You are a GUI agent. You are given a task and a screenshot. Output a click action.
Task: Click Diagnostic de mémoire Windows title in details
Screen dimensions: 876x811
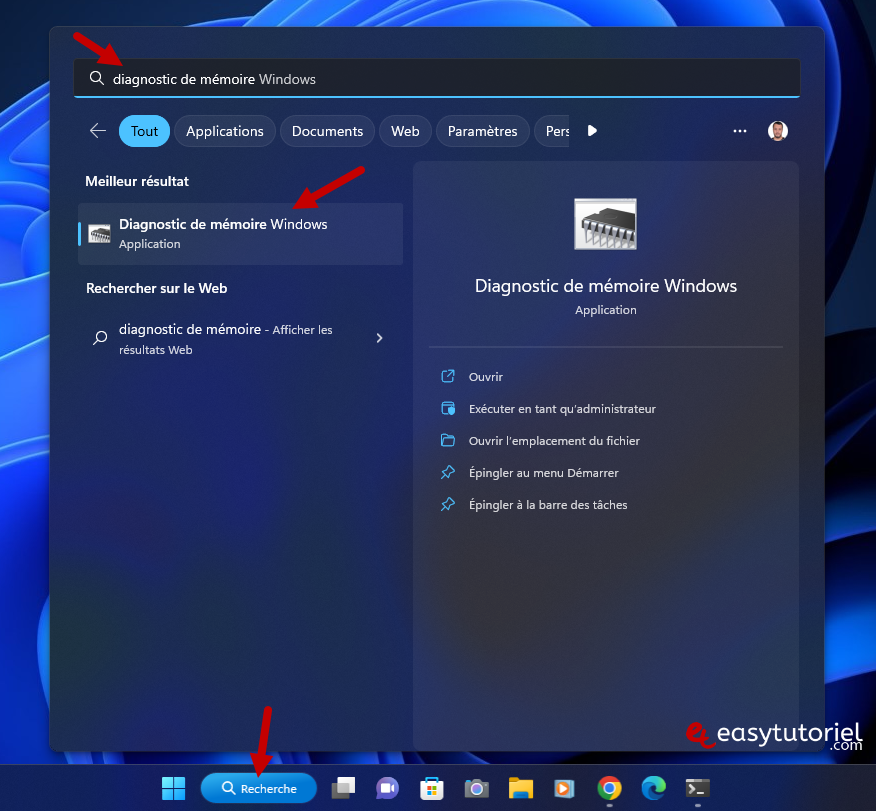point(606,286)
